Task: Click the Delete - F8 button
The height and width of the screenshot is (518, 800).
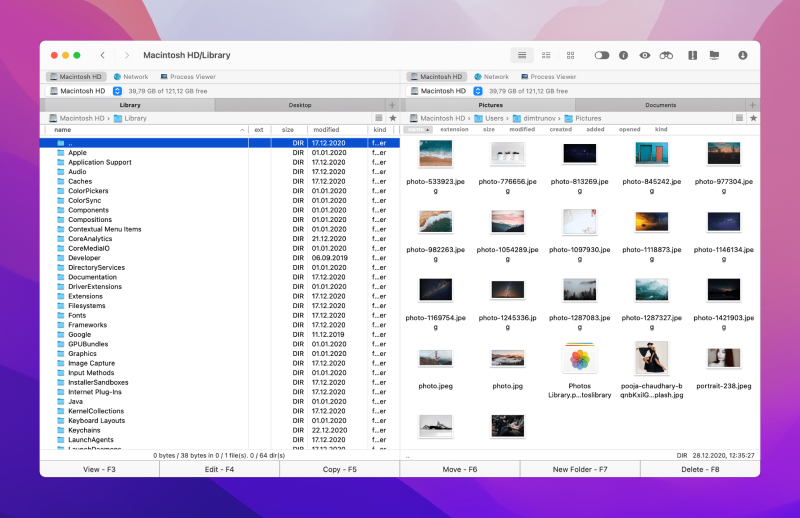Action: (x=700, y=469)
